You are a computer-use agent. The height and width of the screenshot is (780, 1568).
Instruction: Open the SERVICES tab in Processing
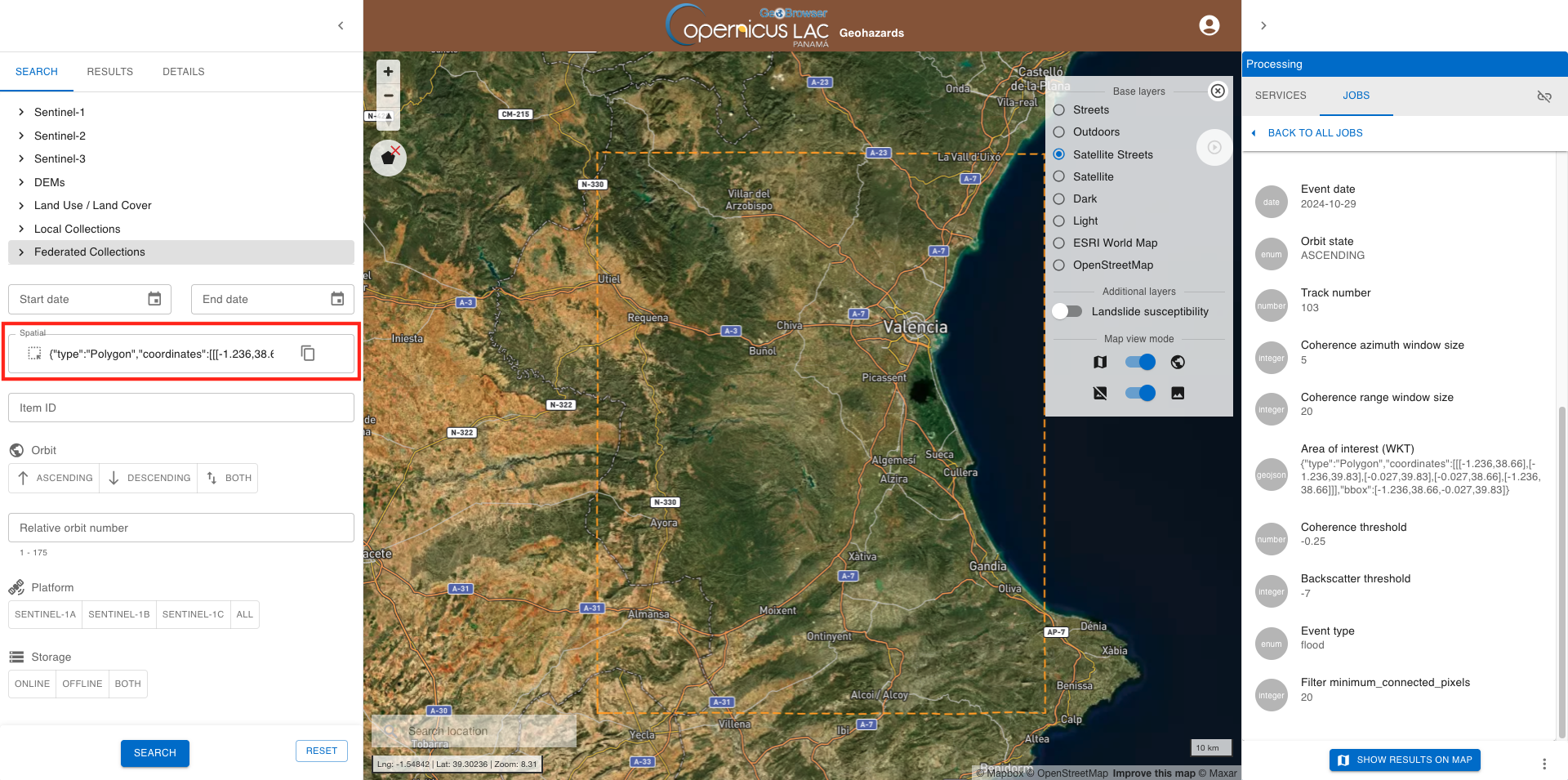(1280, 96)
